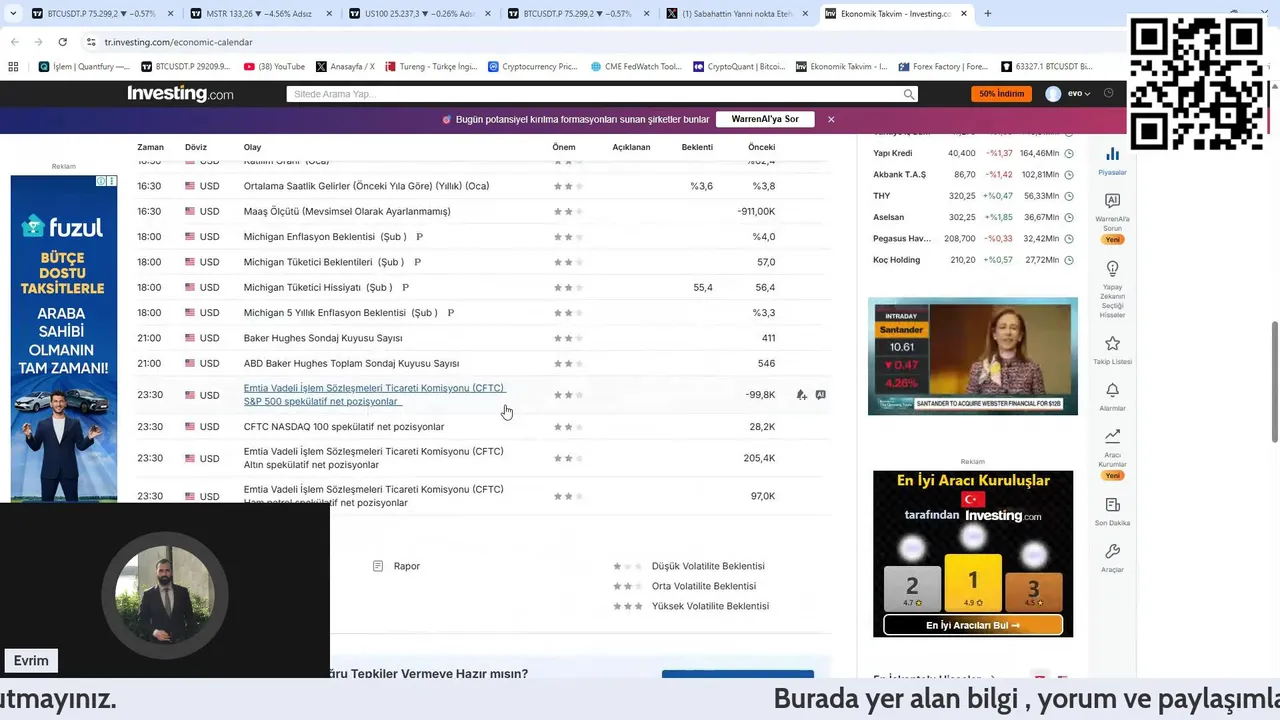Play the Santander intraday video thumbnail
1280x720 pixels.
973,356
